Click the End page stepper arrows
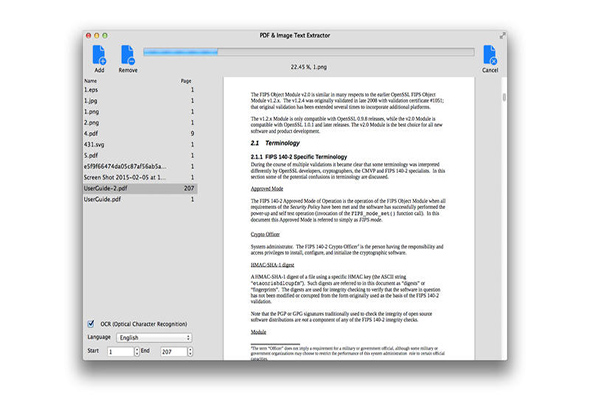 (x=190, y=352)
